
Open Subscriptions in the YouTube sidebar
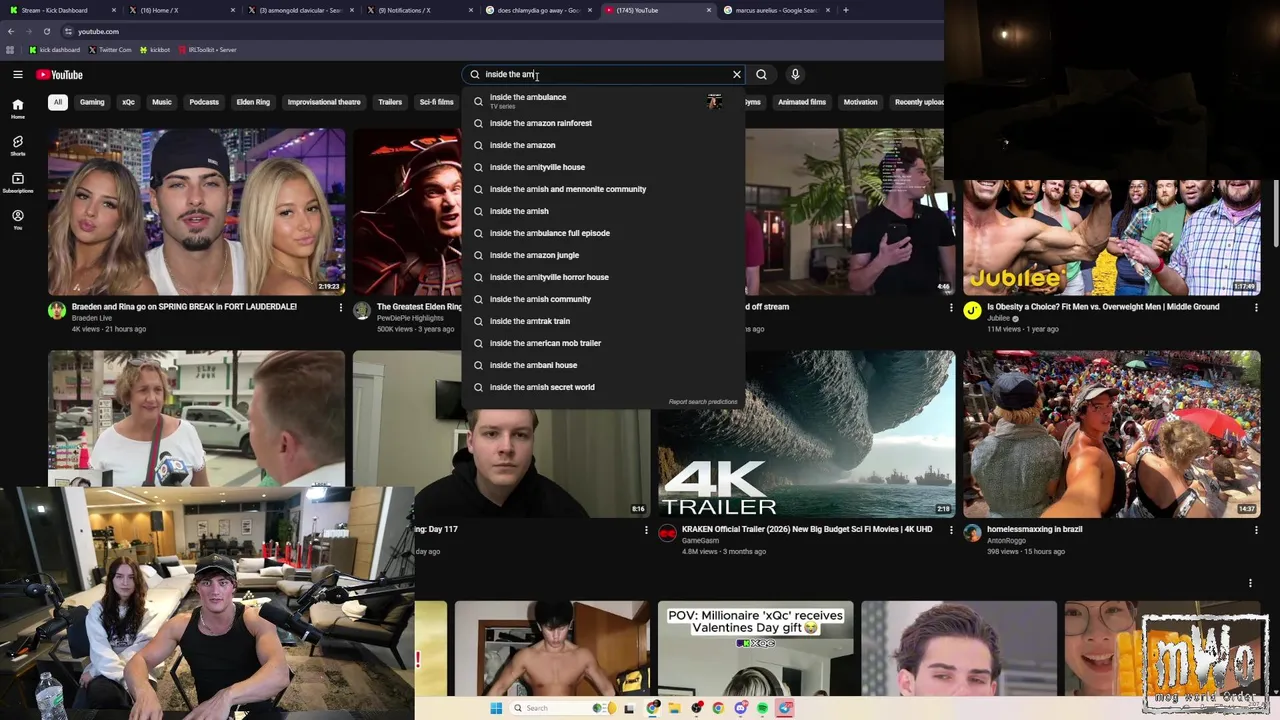tap(18, 182)
